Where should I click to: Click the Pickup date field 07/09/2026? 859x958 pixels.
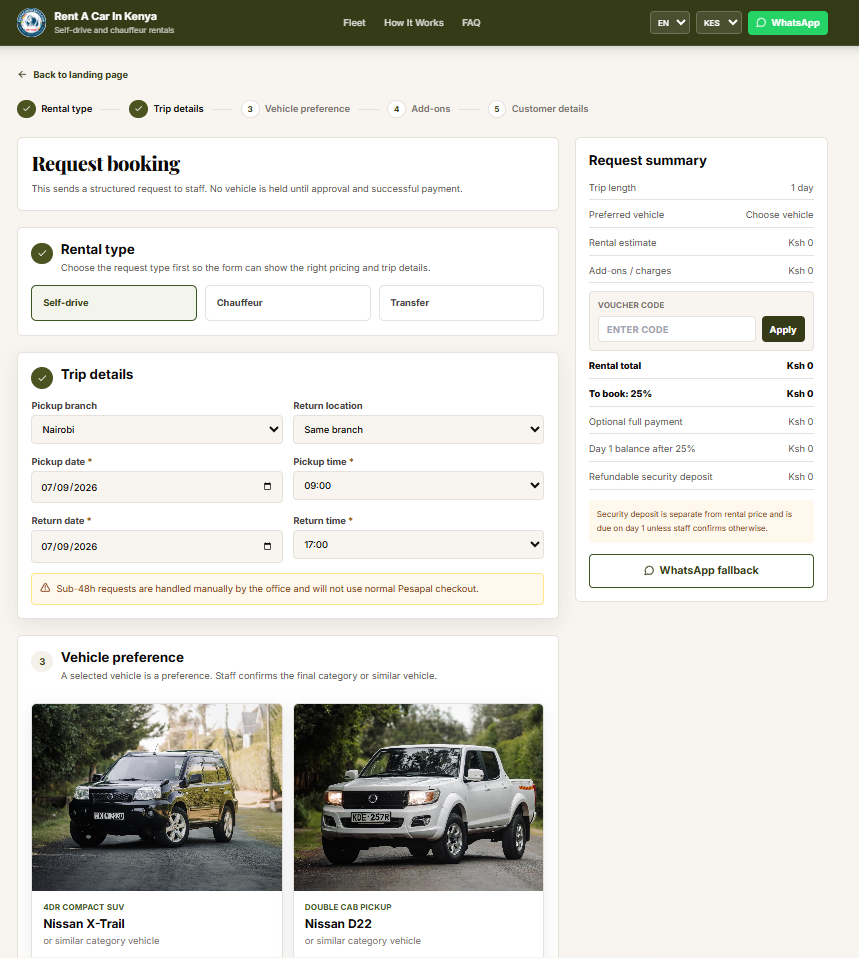coord(157,487)
